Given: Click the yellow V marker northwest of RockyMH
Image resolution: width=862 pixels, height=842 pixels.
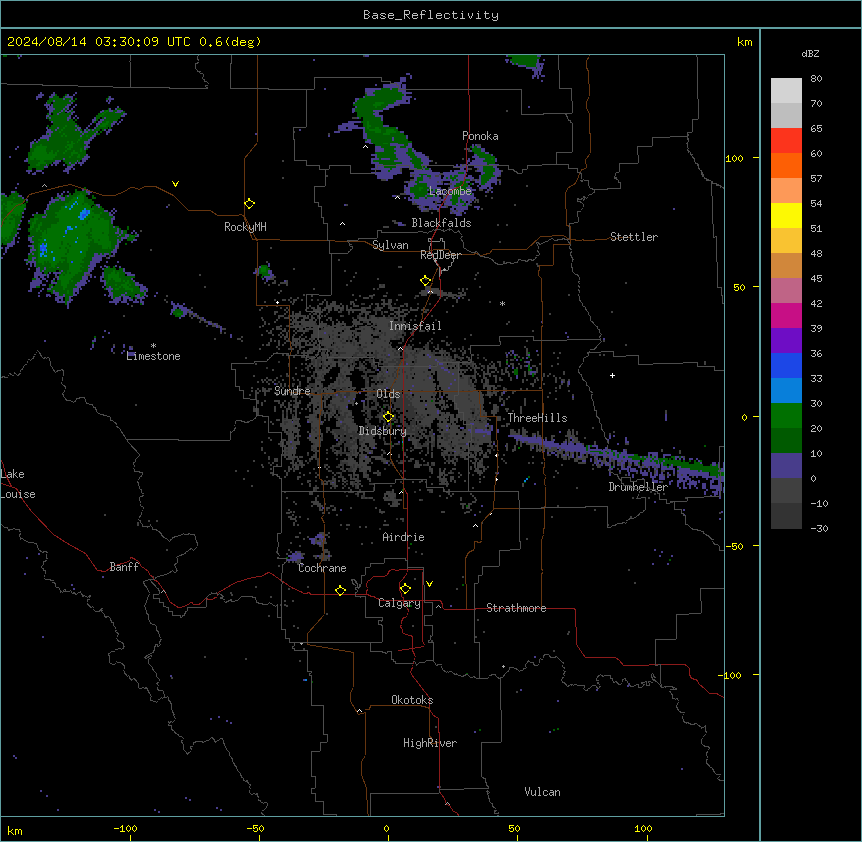Looking at the screenshot, I should click(x=175, y=184).
